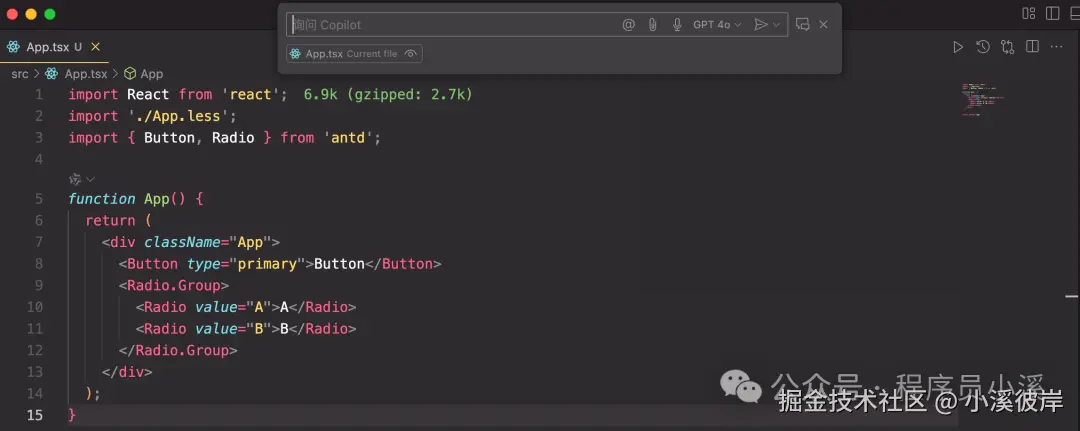Click src in the breadcrumb

(19, 74)
